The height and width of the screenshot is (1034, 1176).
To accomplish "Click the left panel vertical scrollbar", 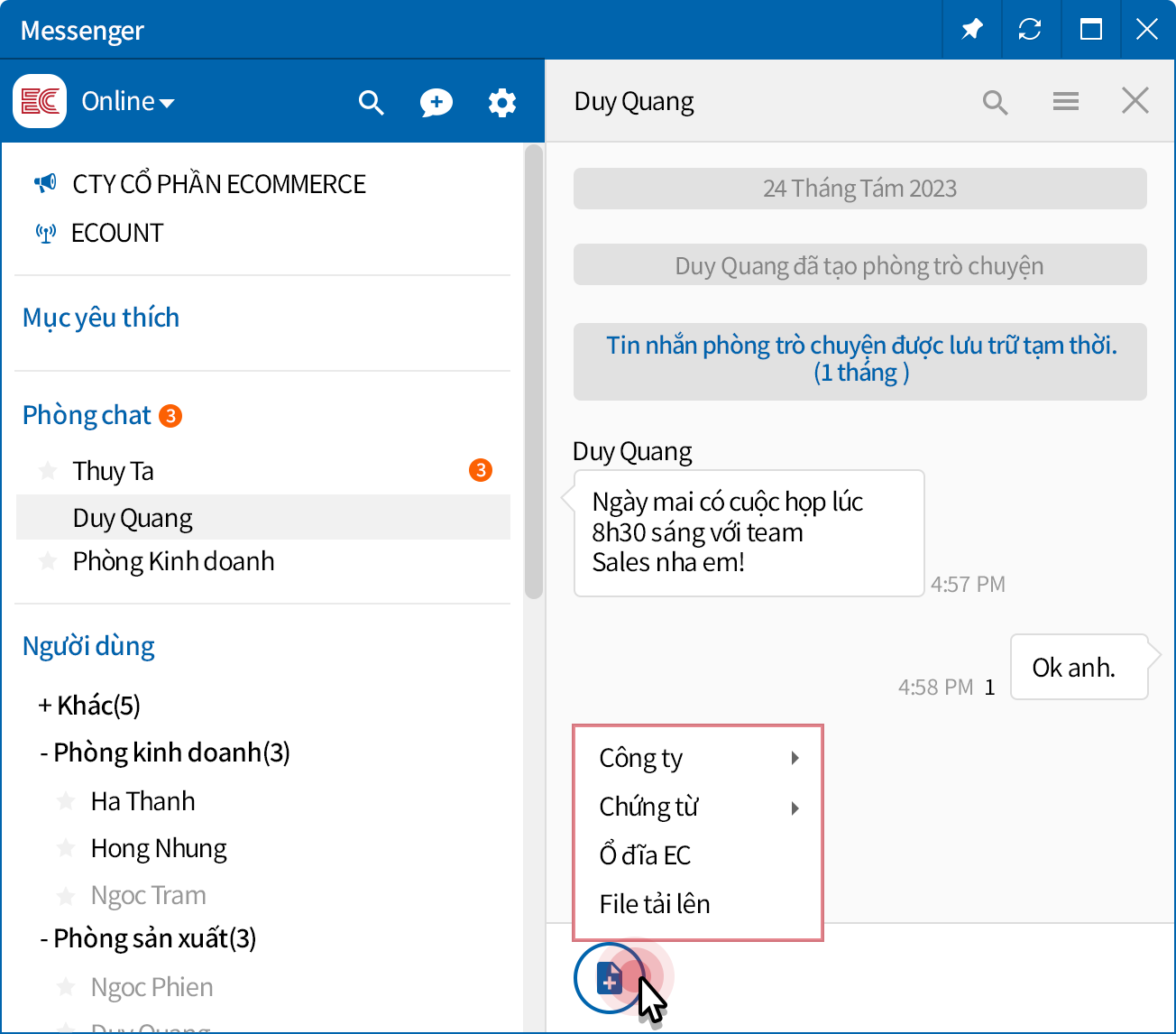I will pos(533,372).
